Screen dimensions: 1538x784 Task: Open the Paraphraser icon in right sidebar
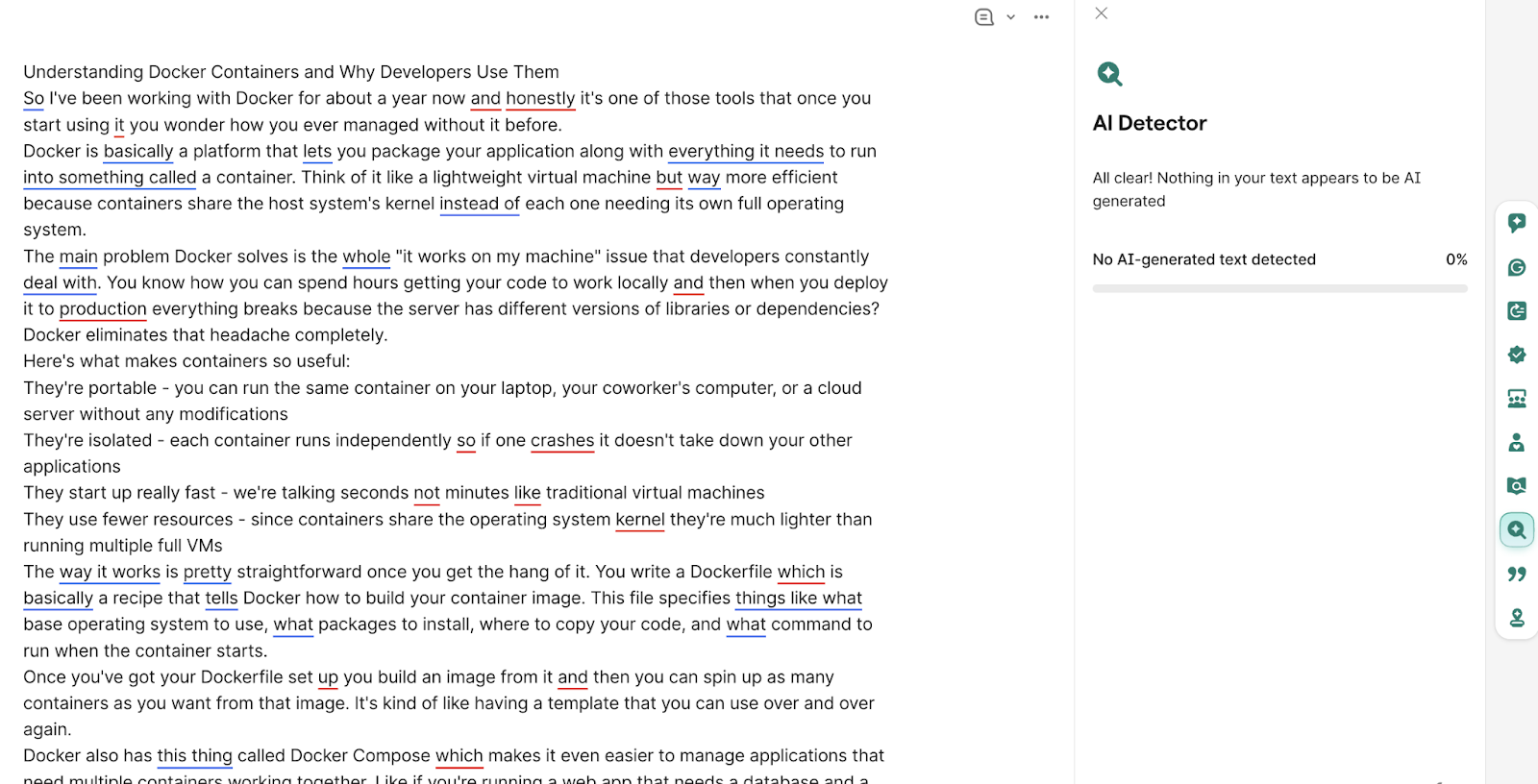click(x=1517, y=310)
